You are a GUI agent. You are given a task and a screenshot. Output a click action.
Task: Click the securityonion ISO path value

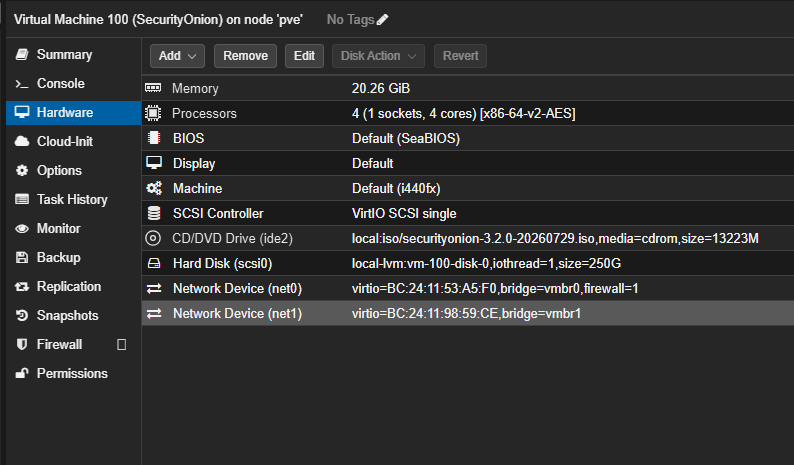[555, 239]
